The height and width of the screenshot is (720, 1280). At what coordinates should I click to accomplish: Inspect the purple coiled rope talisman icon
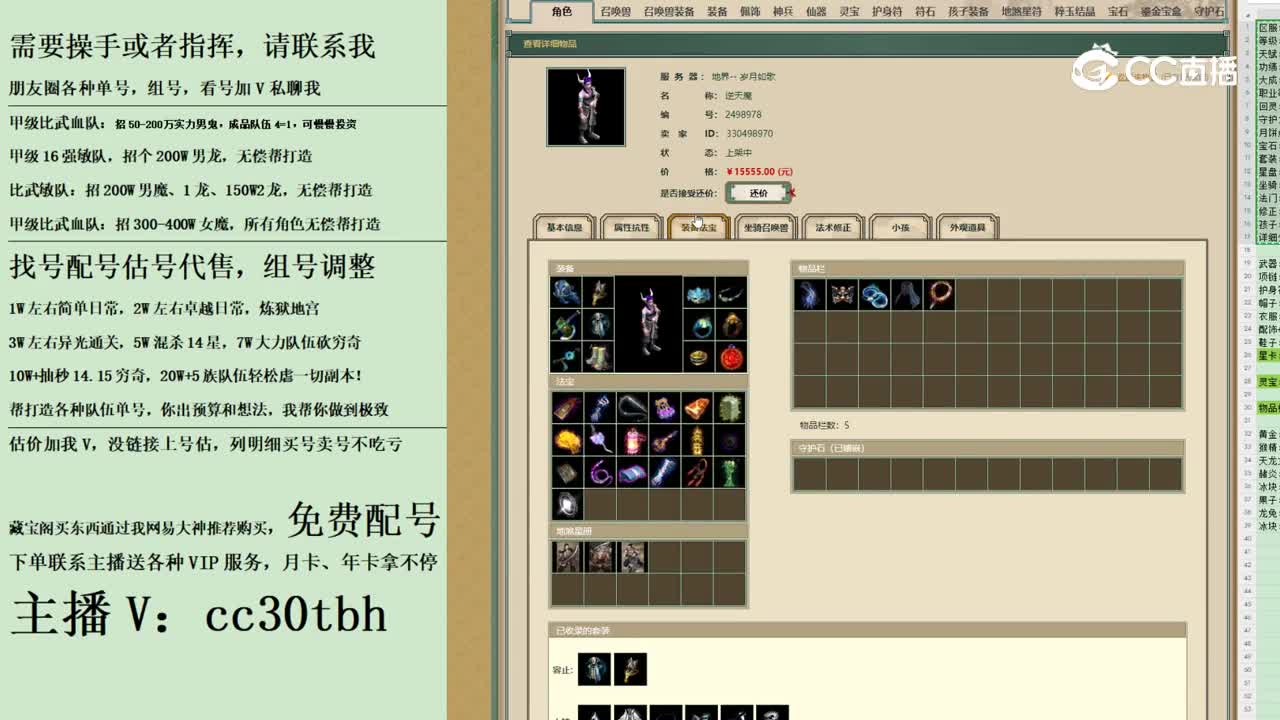click(x=600, y=472)
